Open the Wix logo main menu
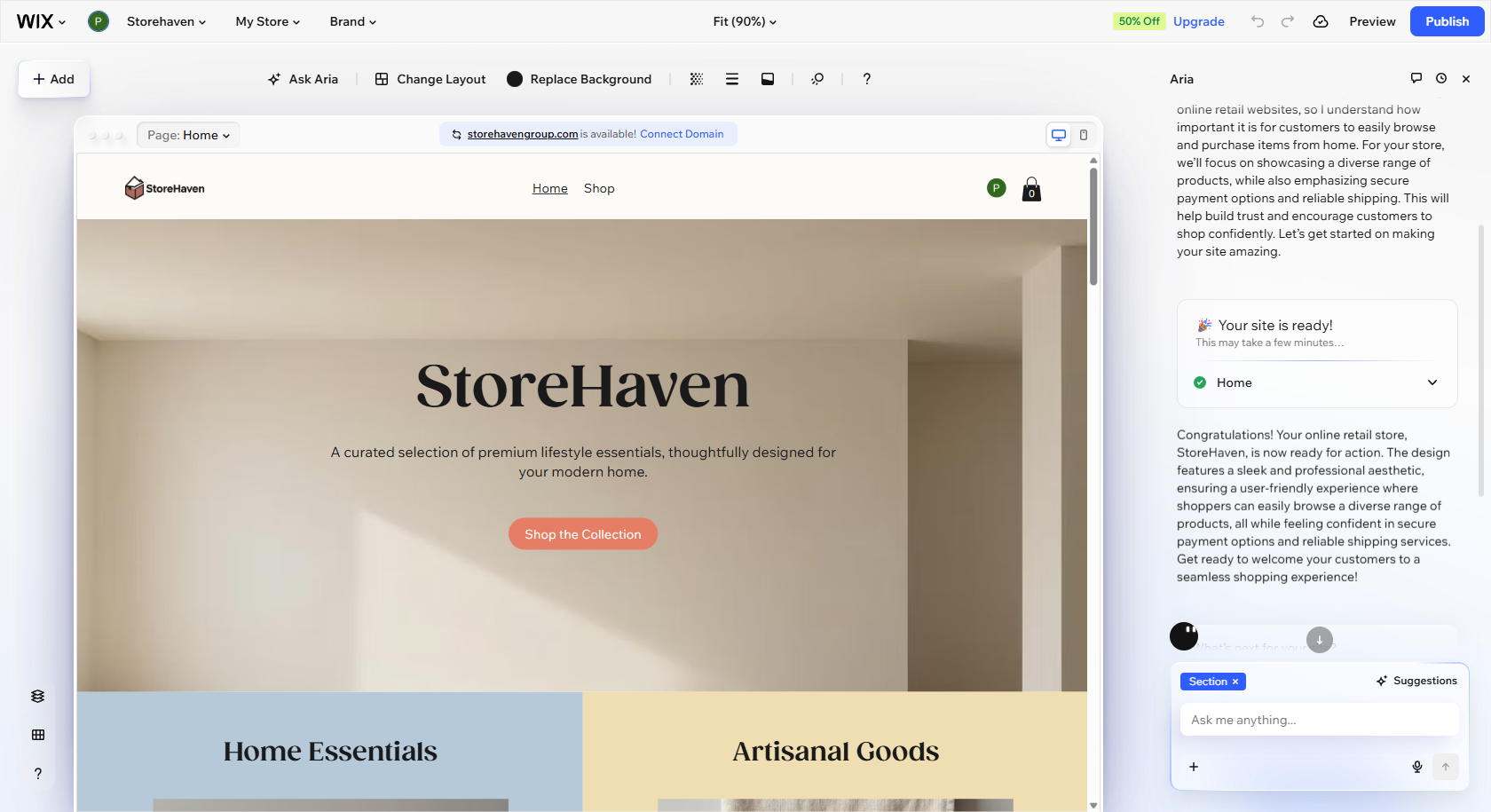This screenshot has height=812, width=1491. click(41, 21)
